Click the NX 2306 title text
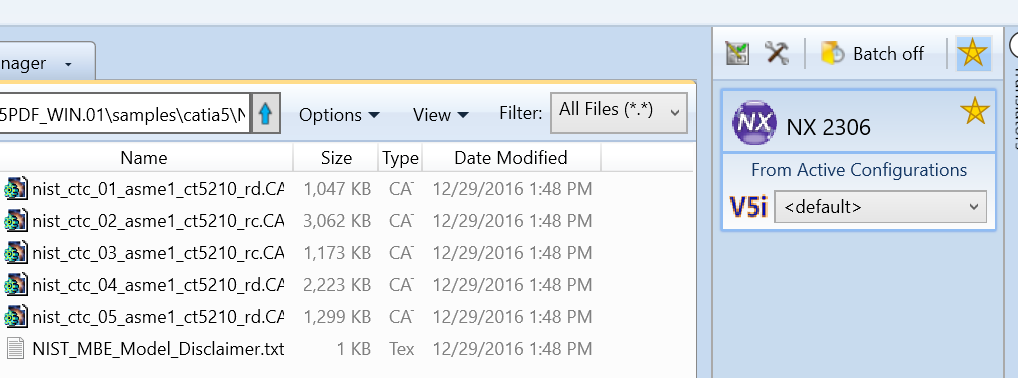The height and width of the screenshot is (378, 1018). (828, 127)
